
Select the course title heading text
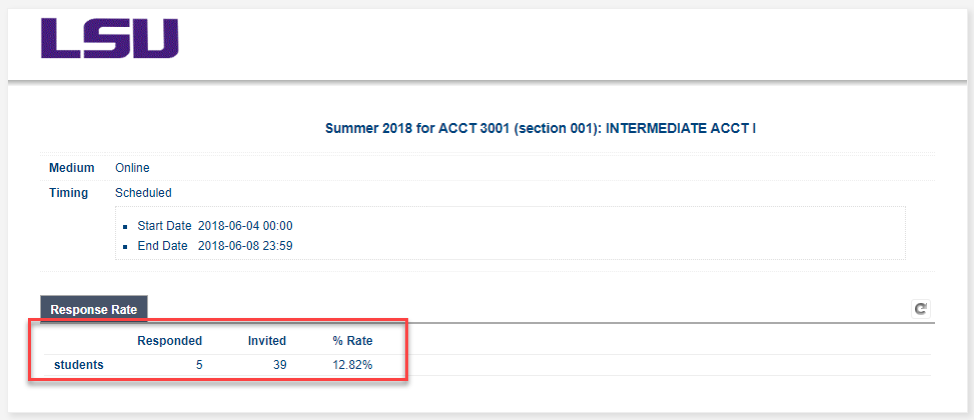pos(540,129)
